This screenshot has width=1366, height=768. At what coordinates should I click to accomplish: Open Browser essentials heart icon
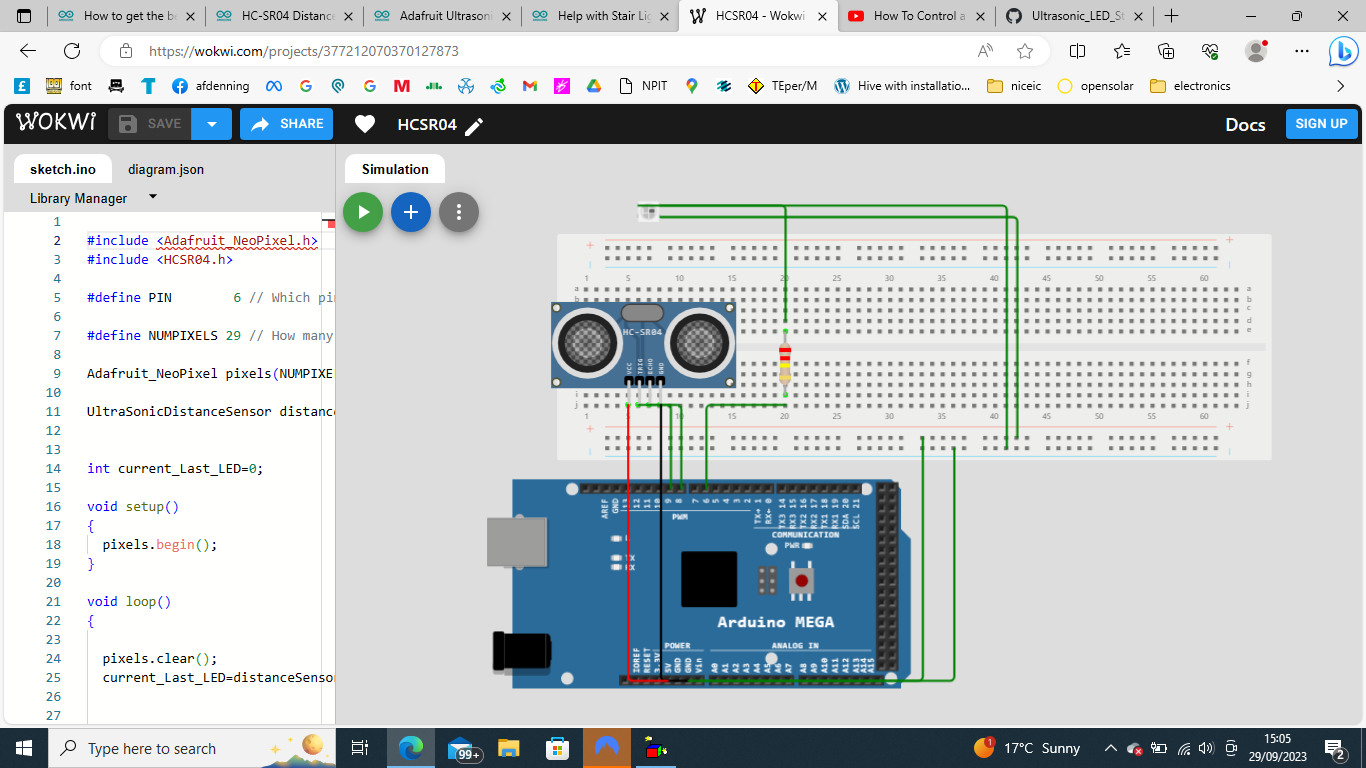(1210, 51)
